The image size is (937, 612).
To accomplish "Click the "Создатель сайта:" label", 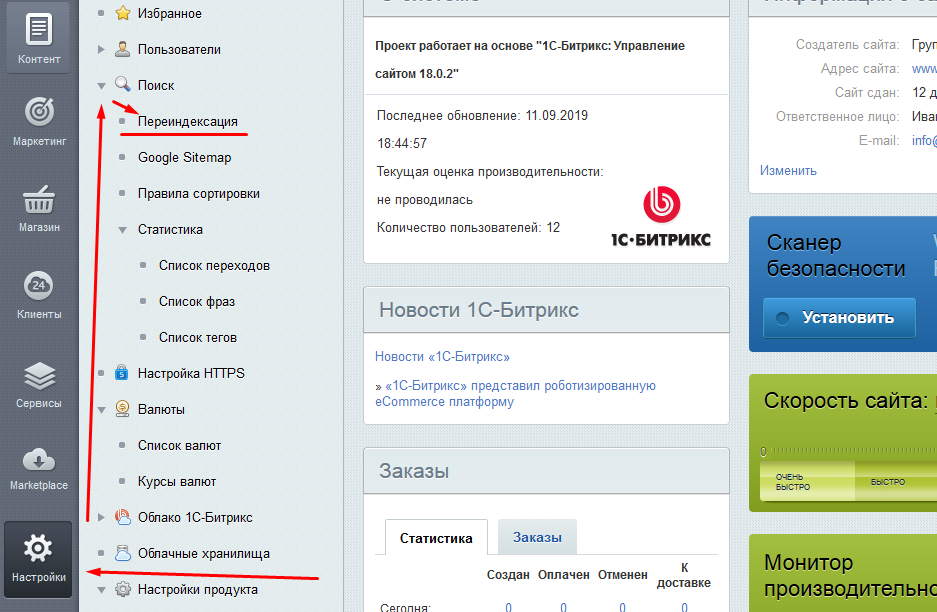I will pos(847,45).
